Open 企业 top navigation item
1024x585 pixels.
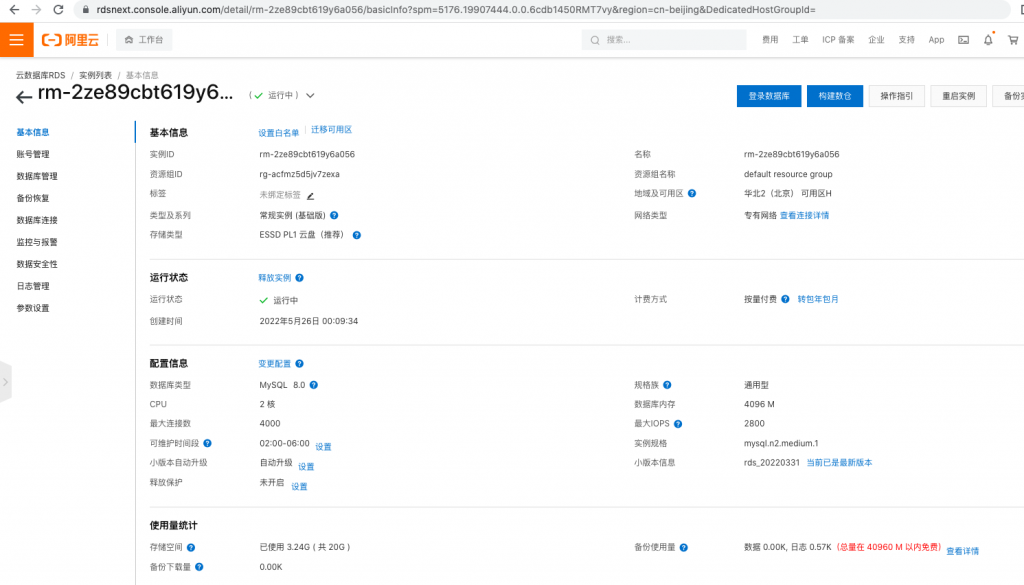tap(876, 40)
